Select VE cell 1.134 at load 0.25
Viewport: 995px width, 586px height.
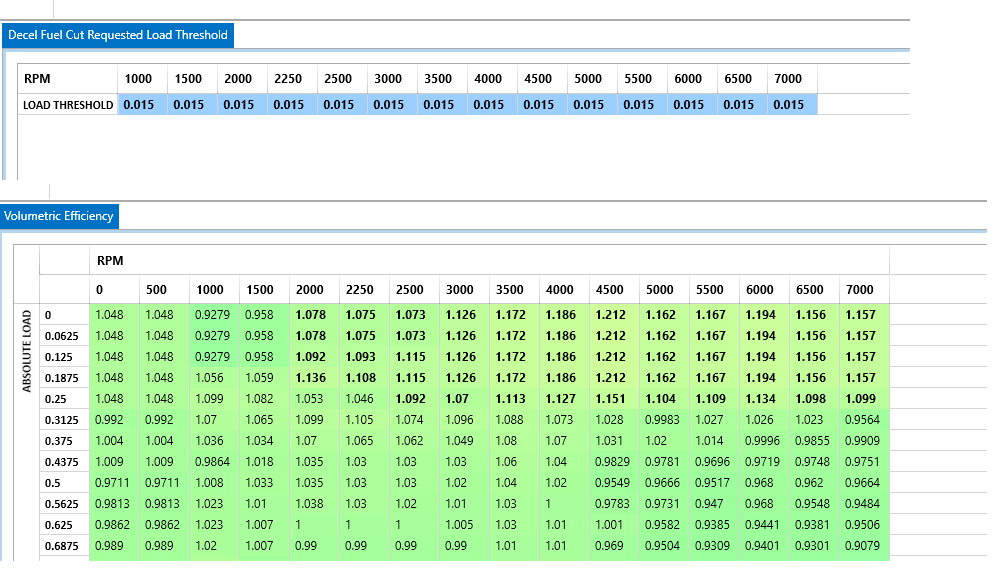click(x=764, y=399)
